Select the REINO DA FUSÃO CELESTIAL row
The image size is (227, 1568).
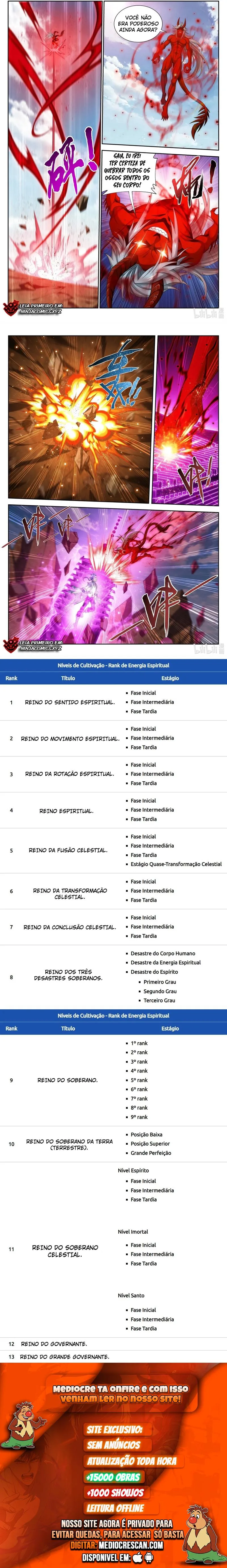(x=113, y=850)
